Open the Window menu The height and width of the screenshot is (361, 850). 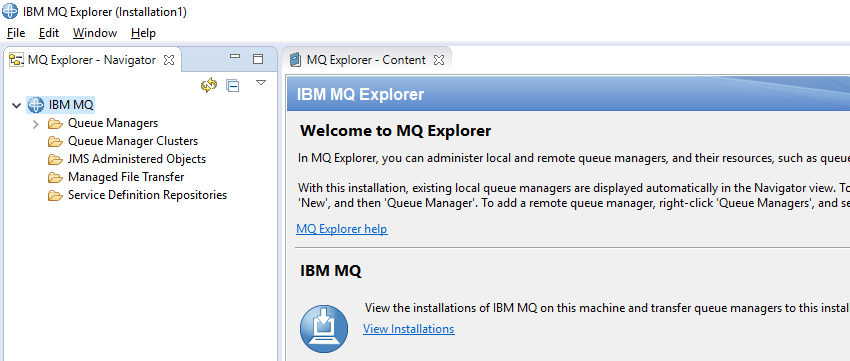tap(95, 33)
